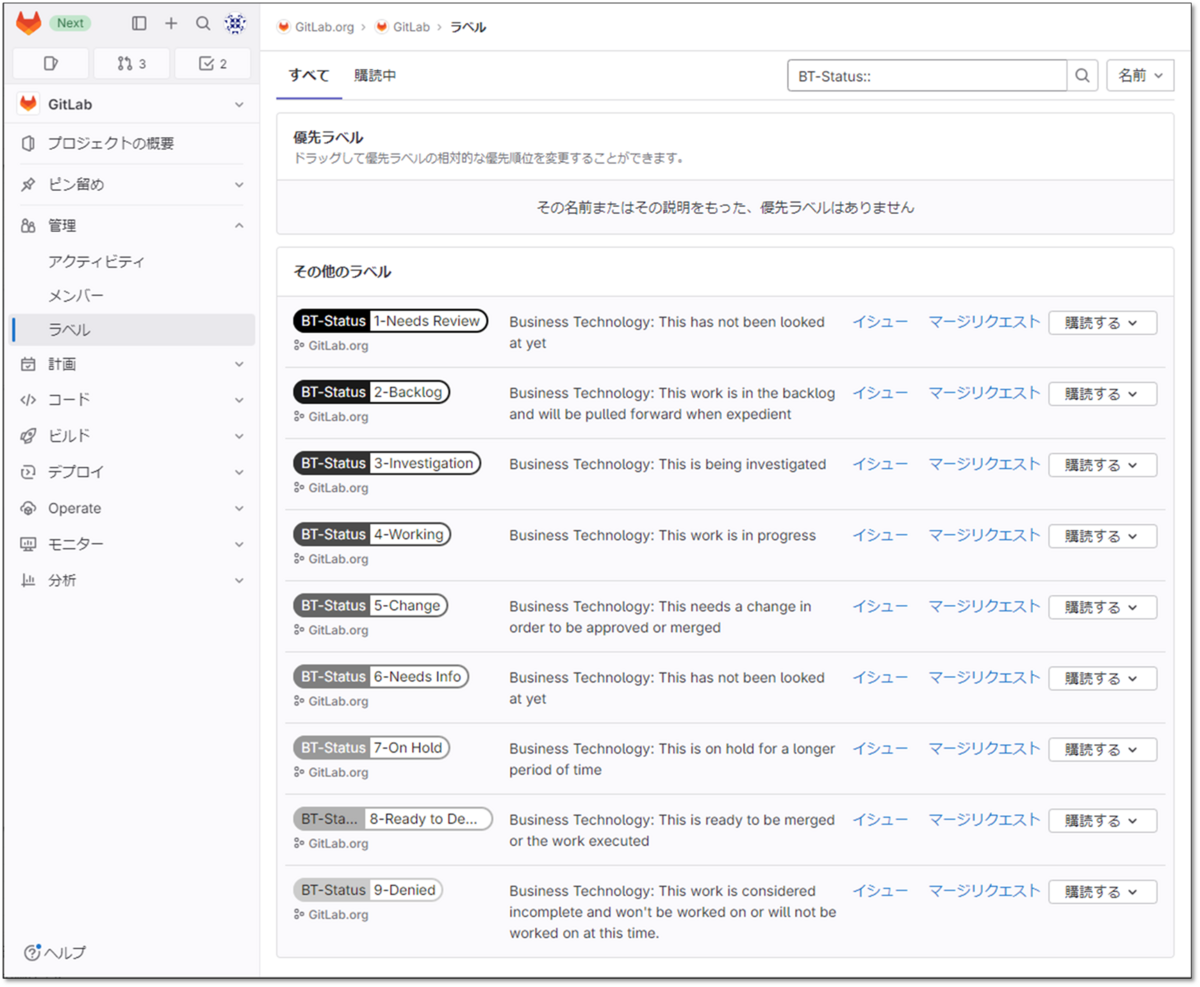Open 購読する dropdown for 8-Ready to De...
Viewport: 1200px width, 987px height.
point(1102,820)
